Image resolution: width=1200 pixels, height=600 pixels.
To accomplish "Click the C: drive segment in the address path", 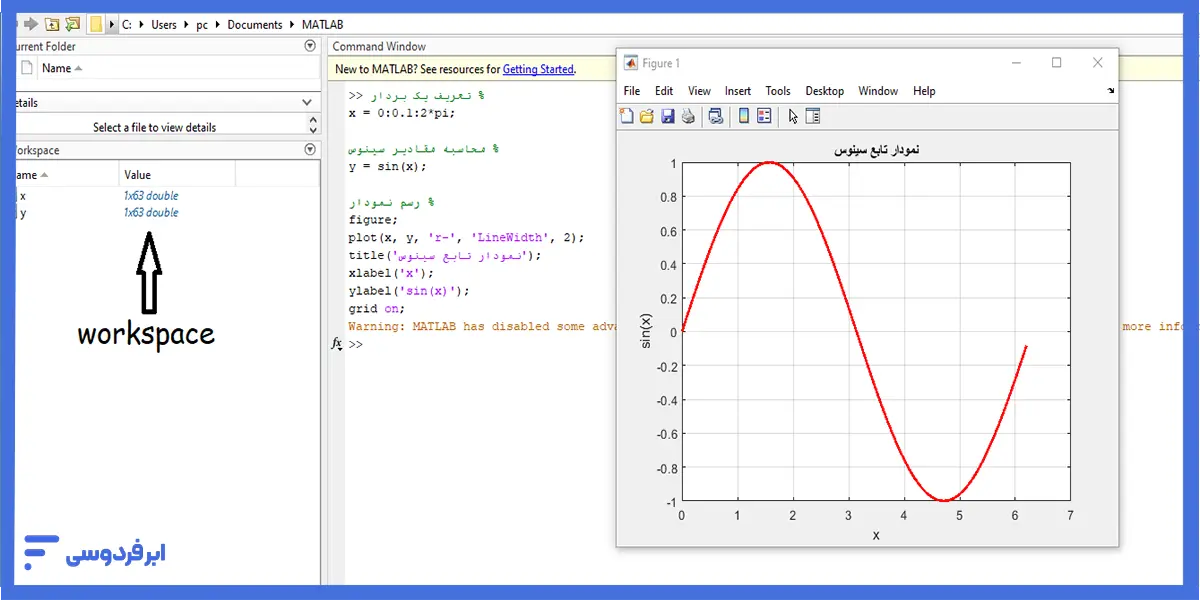I will 127,25.
